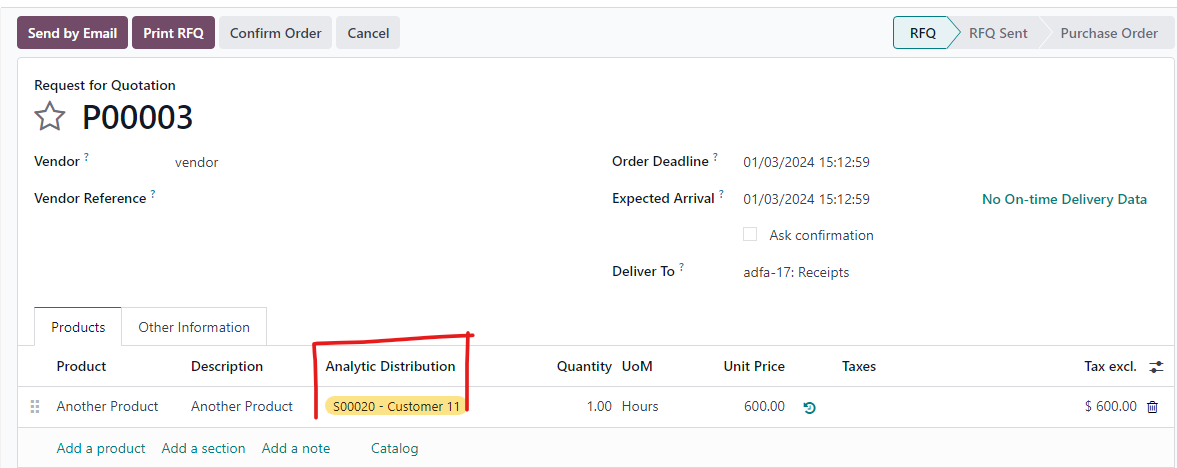Click the Analytic Distribution column header
The width and height of the screenshot is (1177, 468).
pyautogui.click(x=390, y=367)
